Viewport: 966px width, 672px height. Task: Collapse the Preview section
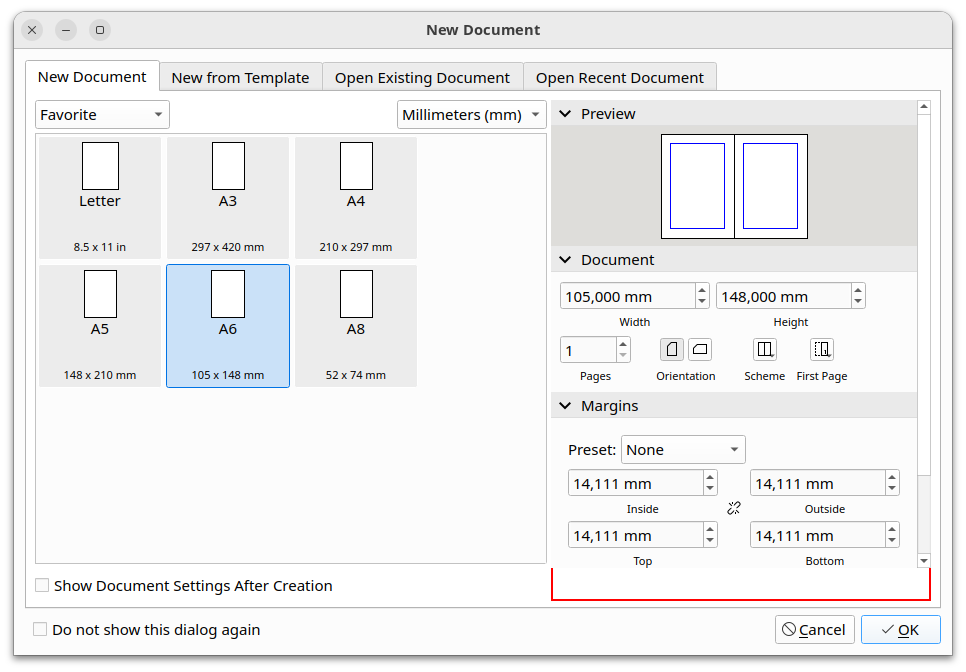pyautogui.click(x=565, y=114)
